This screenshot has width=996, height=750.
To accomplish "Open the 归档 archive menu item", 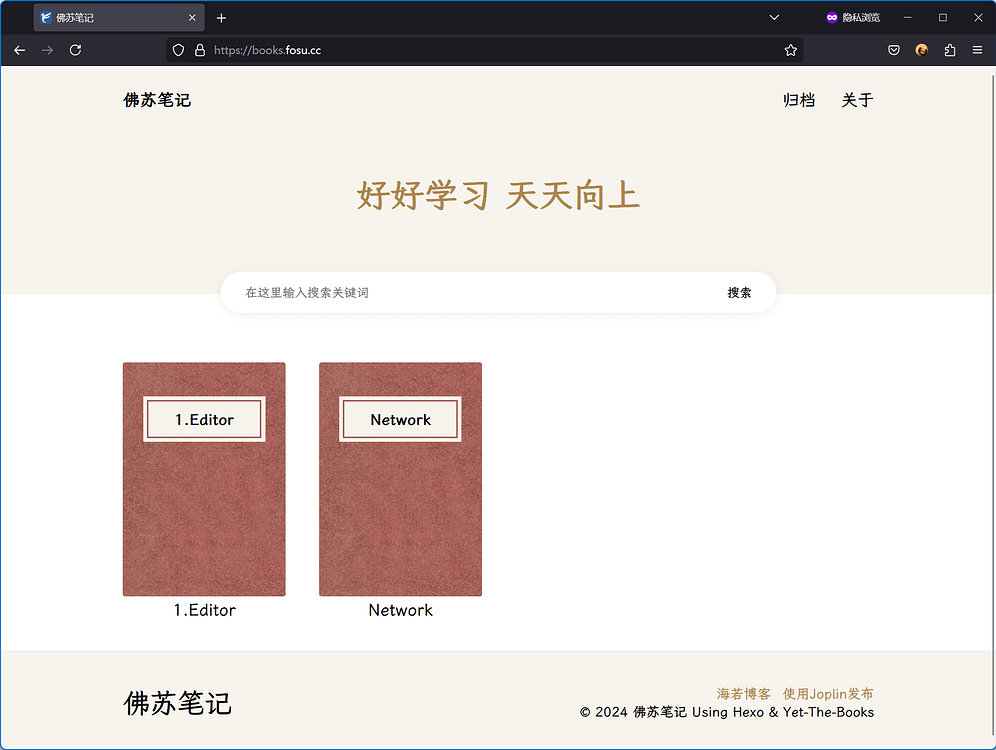I will click(798, 100).
